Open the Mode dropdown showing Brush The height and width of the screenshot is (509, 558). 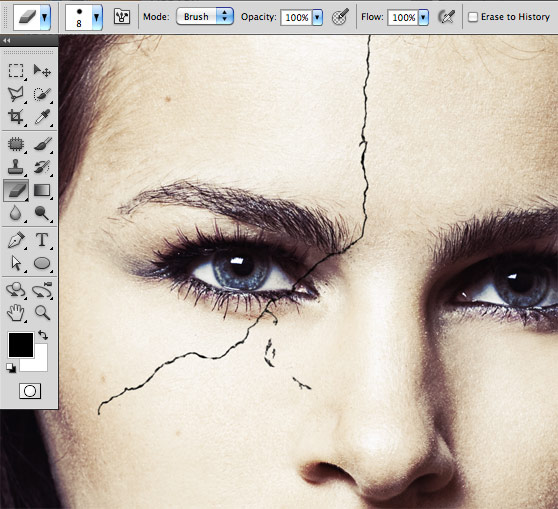click(205, 17)
